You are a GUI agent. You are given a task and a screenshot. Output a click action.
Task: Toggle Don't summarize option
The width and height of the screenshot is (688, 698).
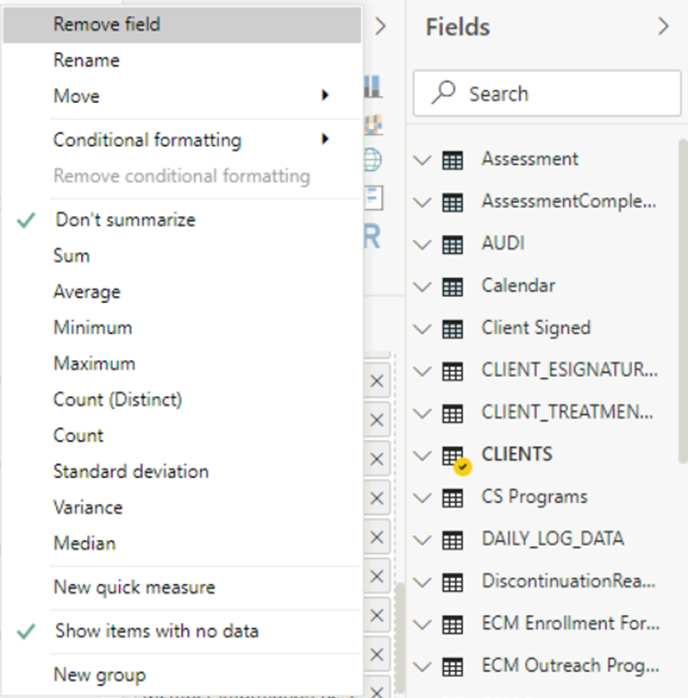coord(182,220)
